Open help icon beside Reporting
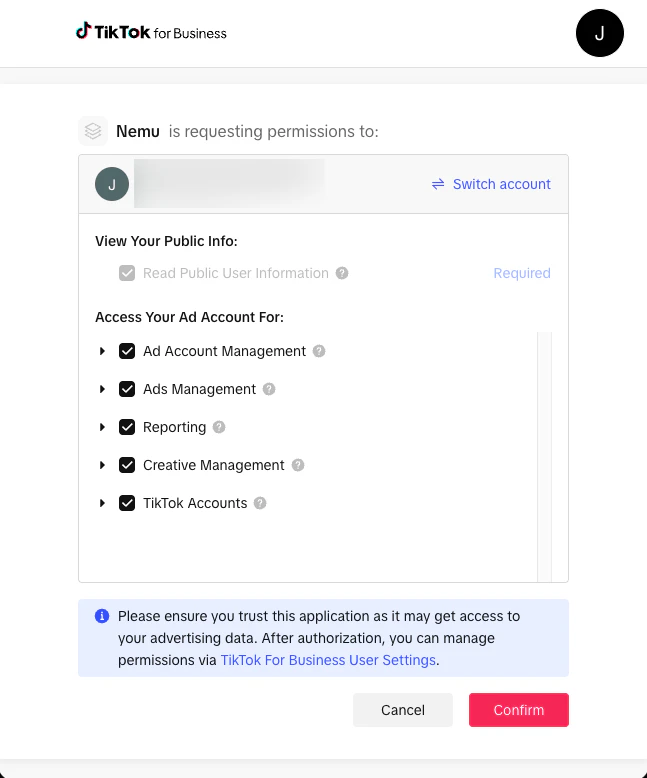The width and height of the screenshot is (647, 778). point(219,427)
